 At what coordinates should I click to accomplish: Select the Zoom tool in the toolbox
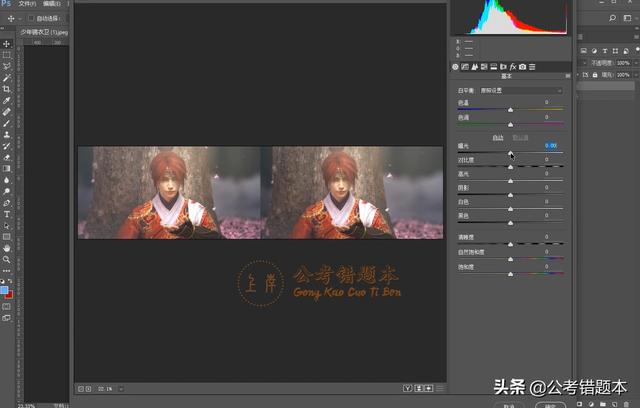coord(7,259)
